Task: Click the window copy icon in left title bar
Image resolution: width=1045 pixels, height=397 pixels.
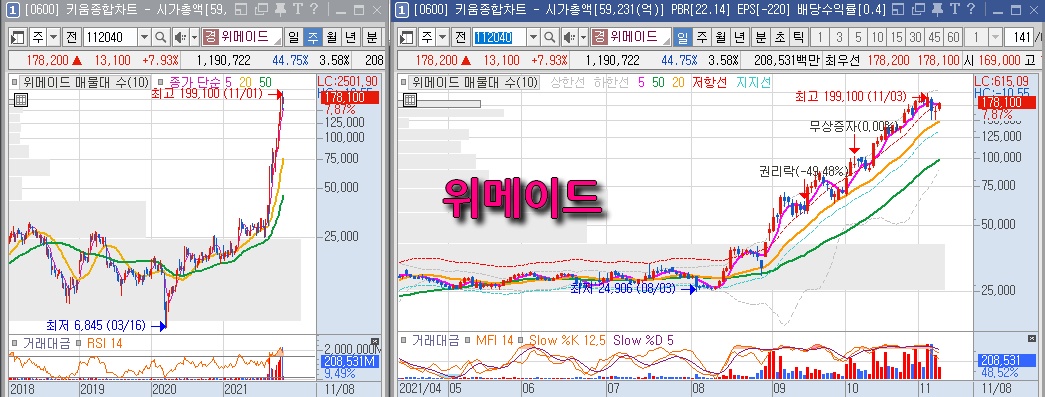Action: (x=262, y=9)
